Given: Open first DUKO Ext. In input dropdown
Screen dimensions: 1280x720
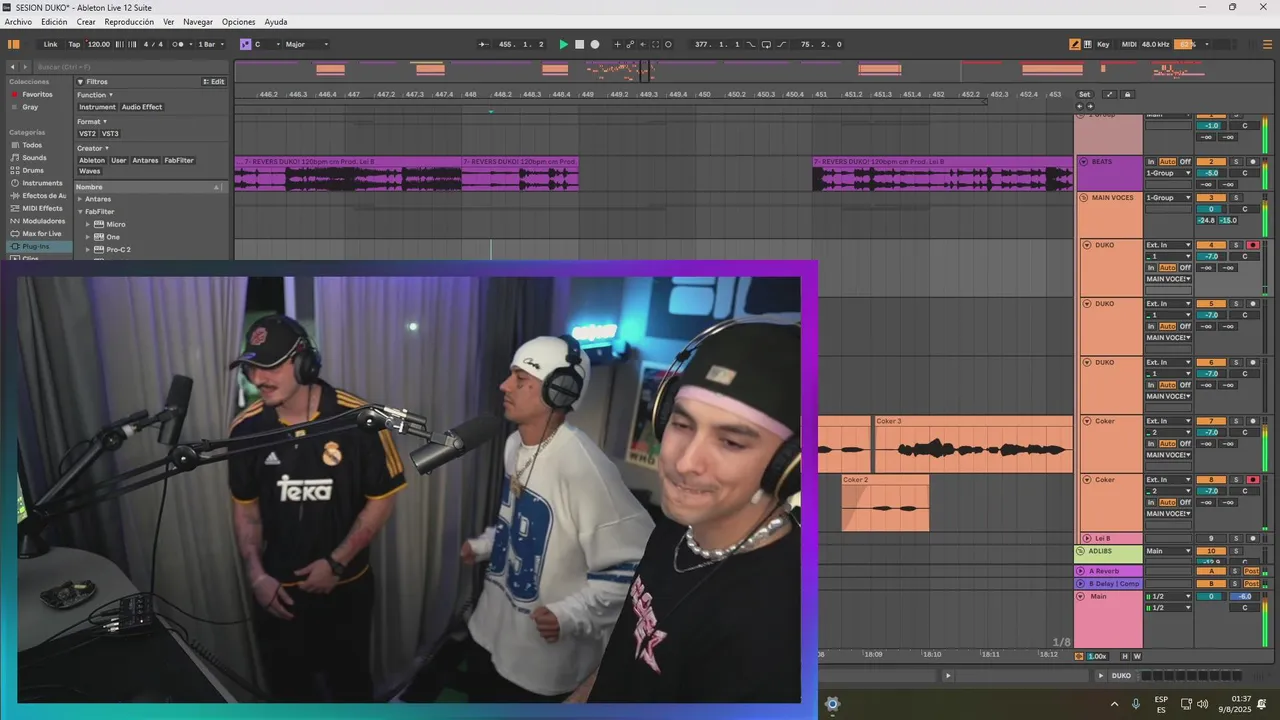Looking at the screenshot, I should [x=1169, y=245].
